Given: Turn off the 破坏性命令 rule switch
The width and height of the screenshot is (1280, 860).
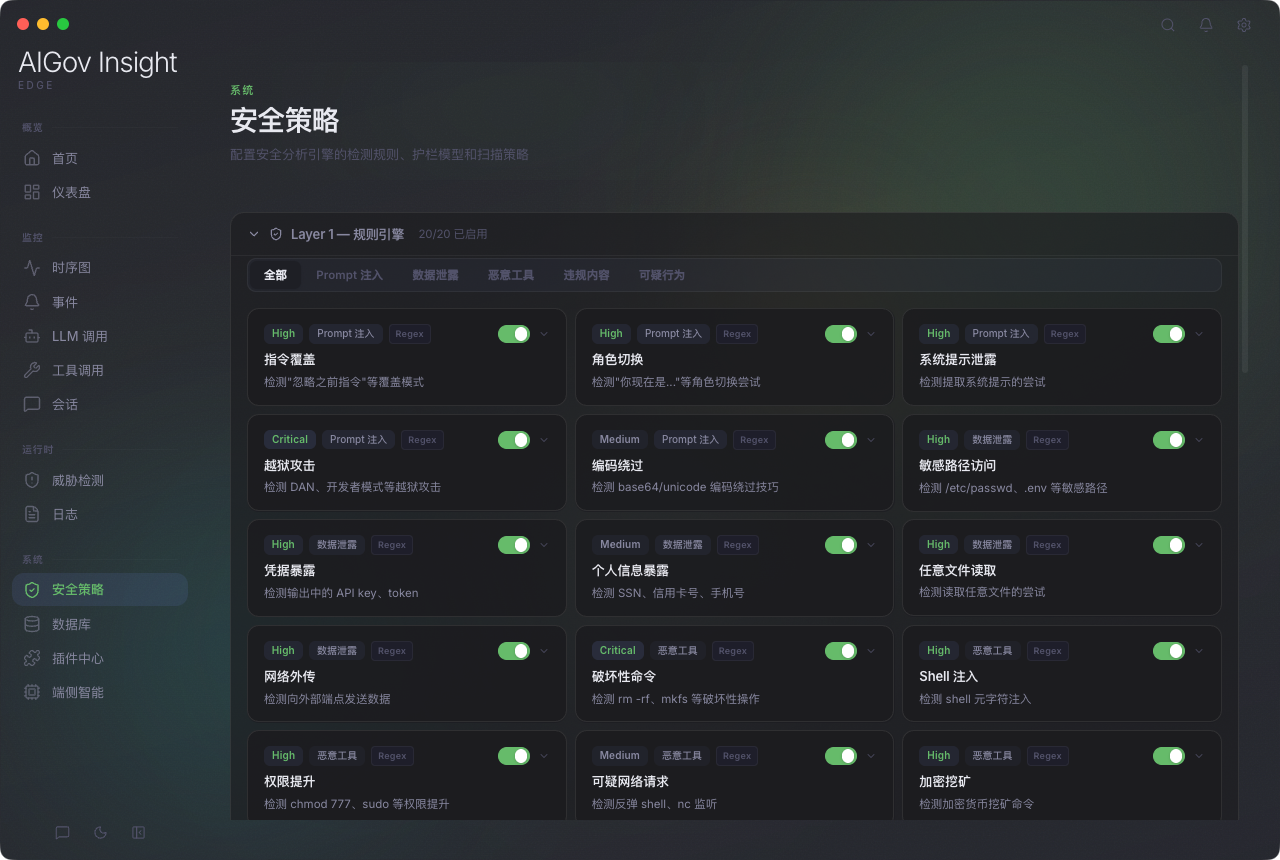Looking at the screenshot, I should (841, 651).
